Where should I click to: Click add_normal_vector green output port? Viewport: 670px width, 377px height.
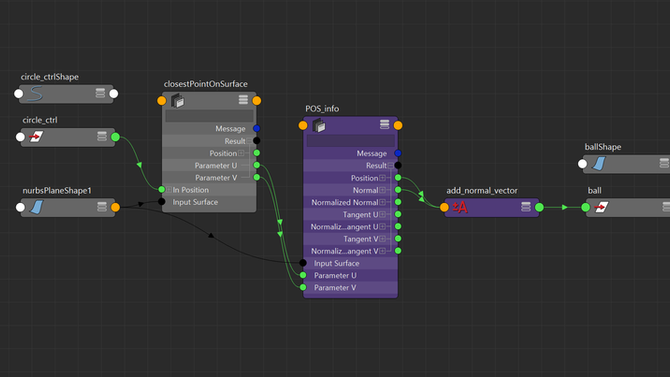point(539,207)
